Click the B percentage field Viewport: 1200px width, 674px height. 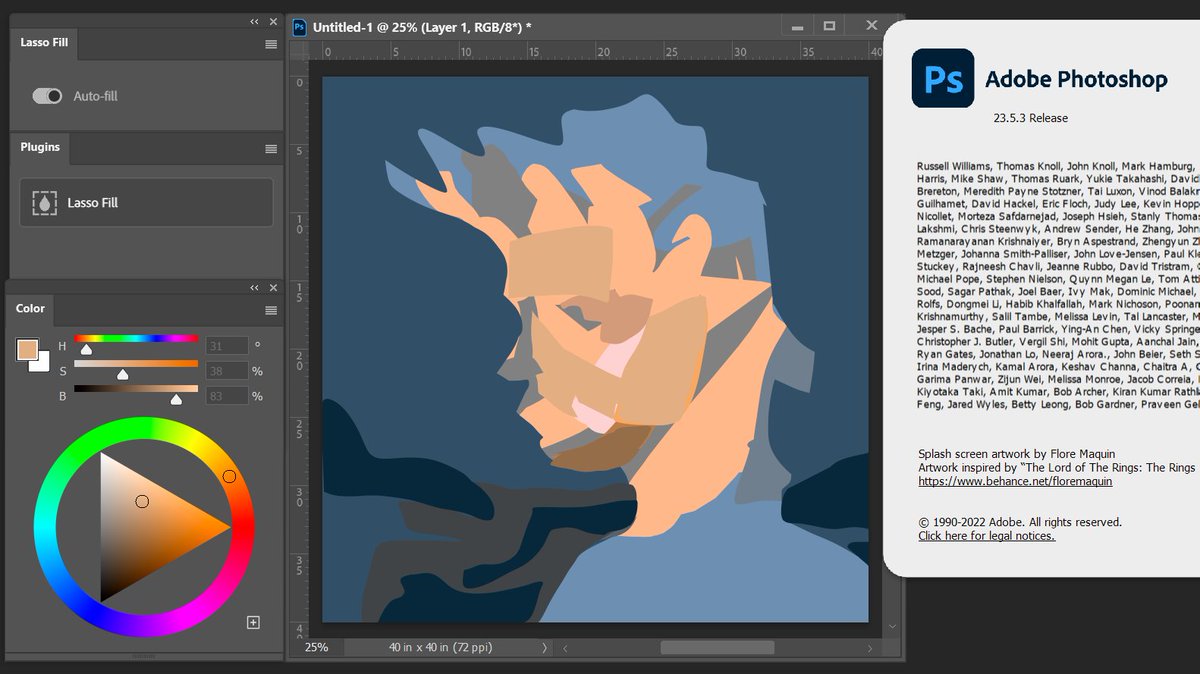[x=227, y=396]
